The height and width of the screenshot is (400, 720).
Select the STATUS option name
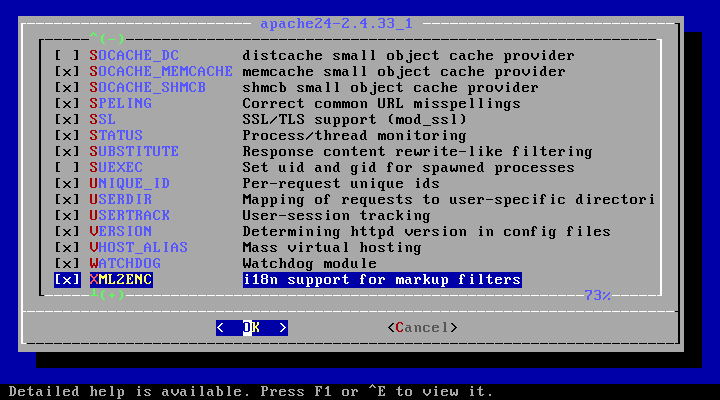click(x=116, y=135)
